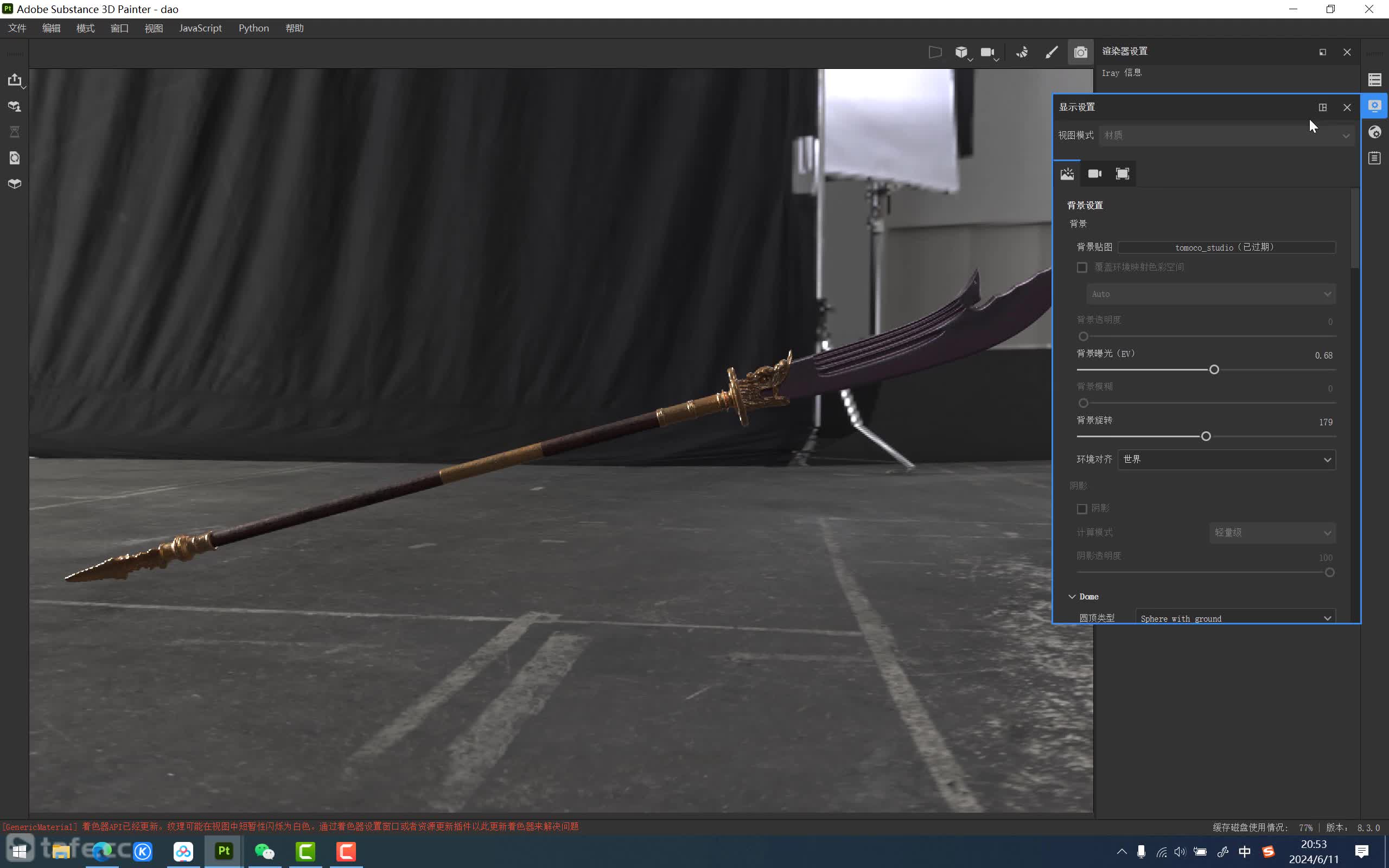1389x868 pixels.
Task: Click the send-to/layers cube icon in left sidebar
Action: [x=15, y=106]
